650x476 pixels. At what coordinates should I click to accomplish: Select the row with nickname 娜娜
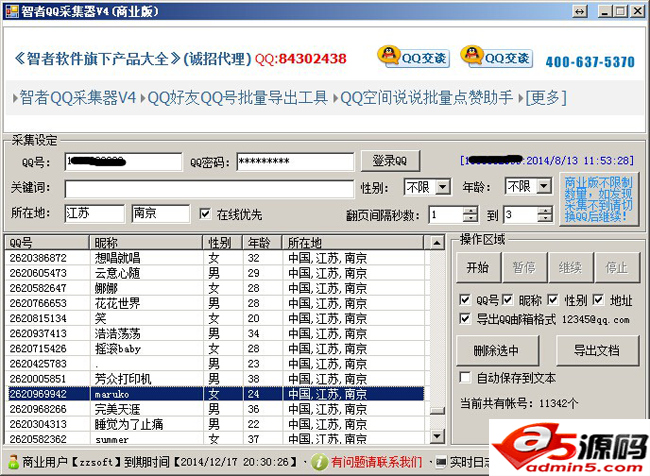[x=215, y=288]
